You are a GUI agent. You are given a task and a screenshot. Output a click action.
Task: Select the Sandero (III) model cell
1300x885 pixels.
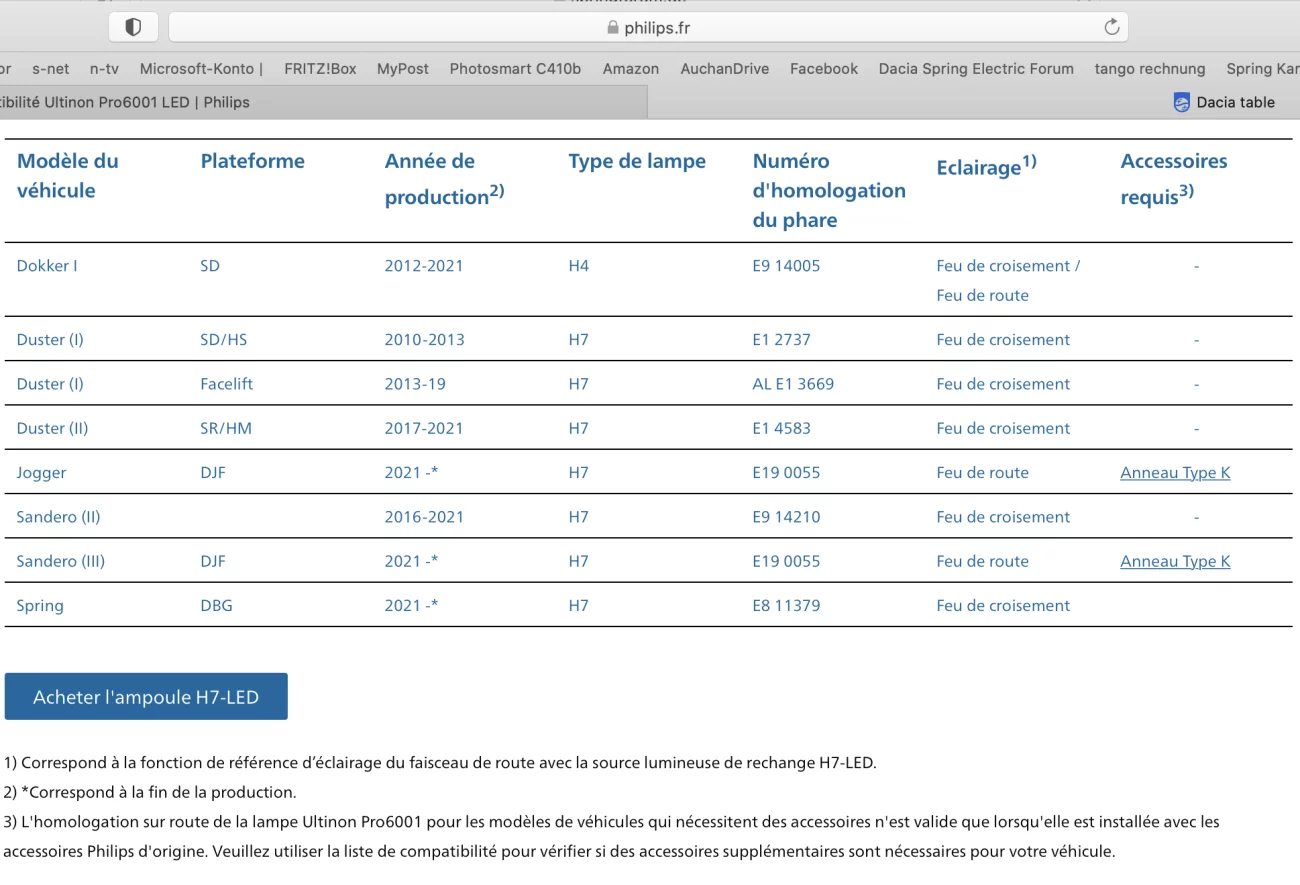[x=60, y=561]
